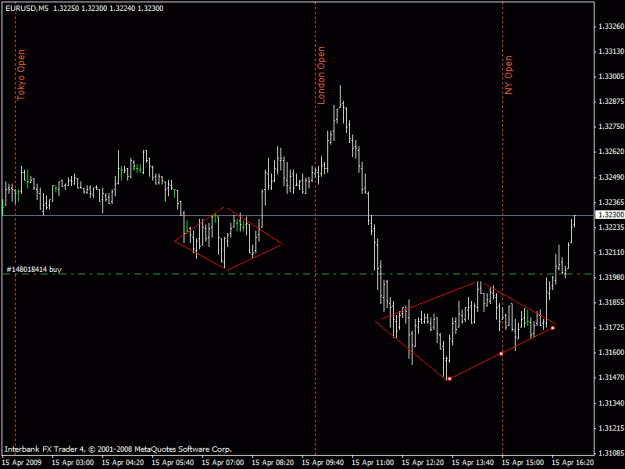Click price level 1.32875 on the scale
Viewport: 625px width, 469px height.
(x=611, y=102)
